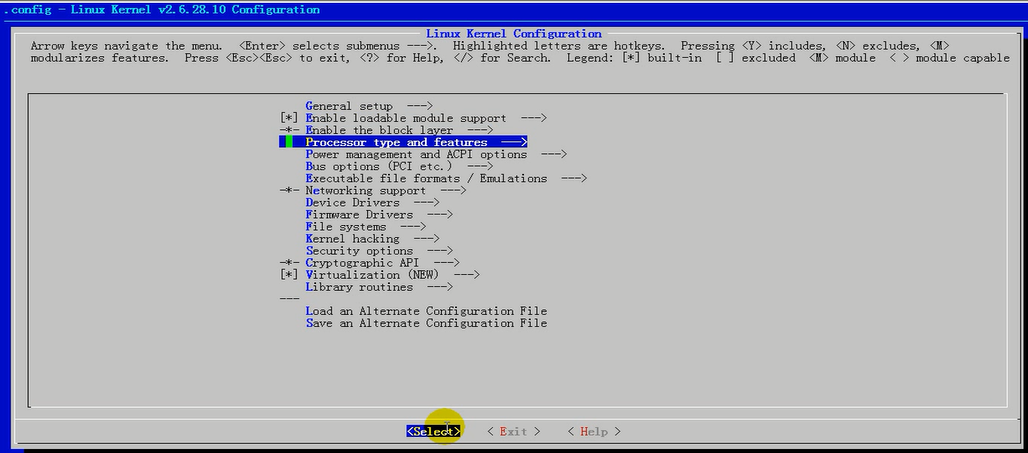Open Firmware Drivers submenu

coord(379,215)
